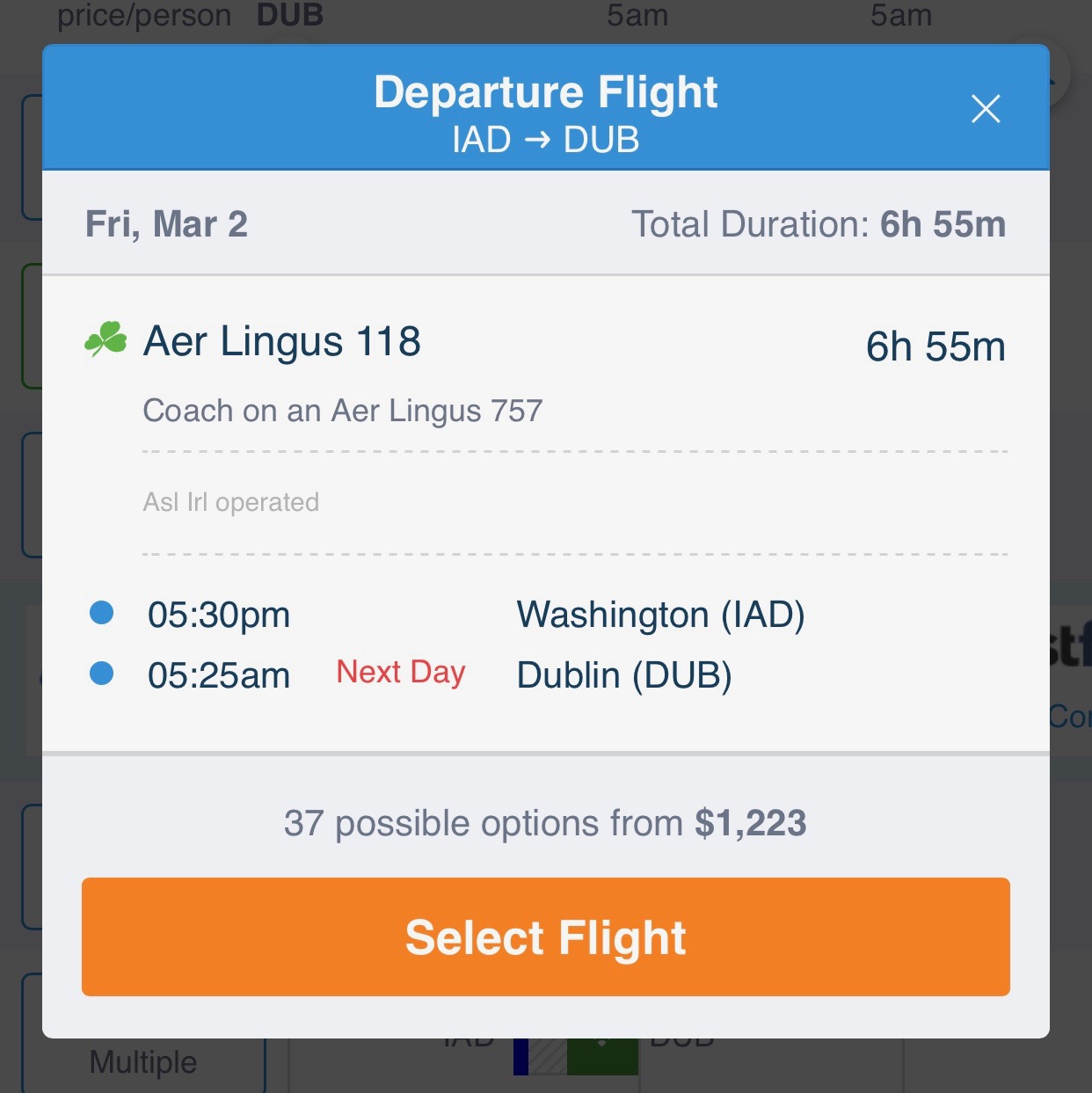Tap the Asl Irl operated note

(x=230, y=502)
